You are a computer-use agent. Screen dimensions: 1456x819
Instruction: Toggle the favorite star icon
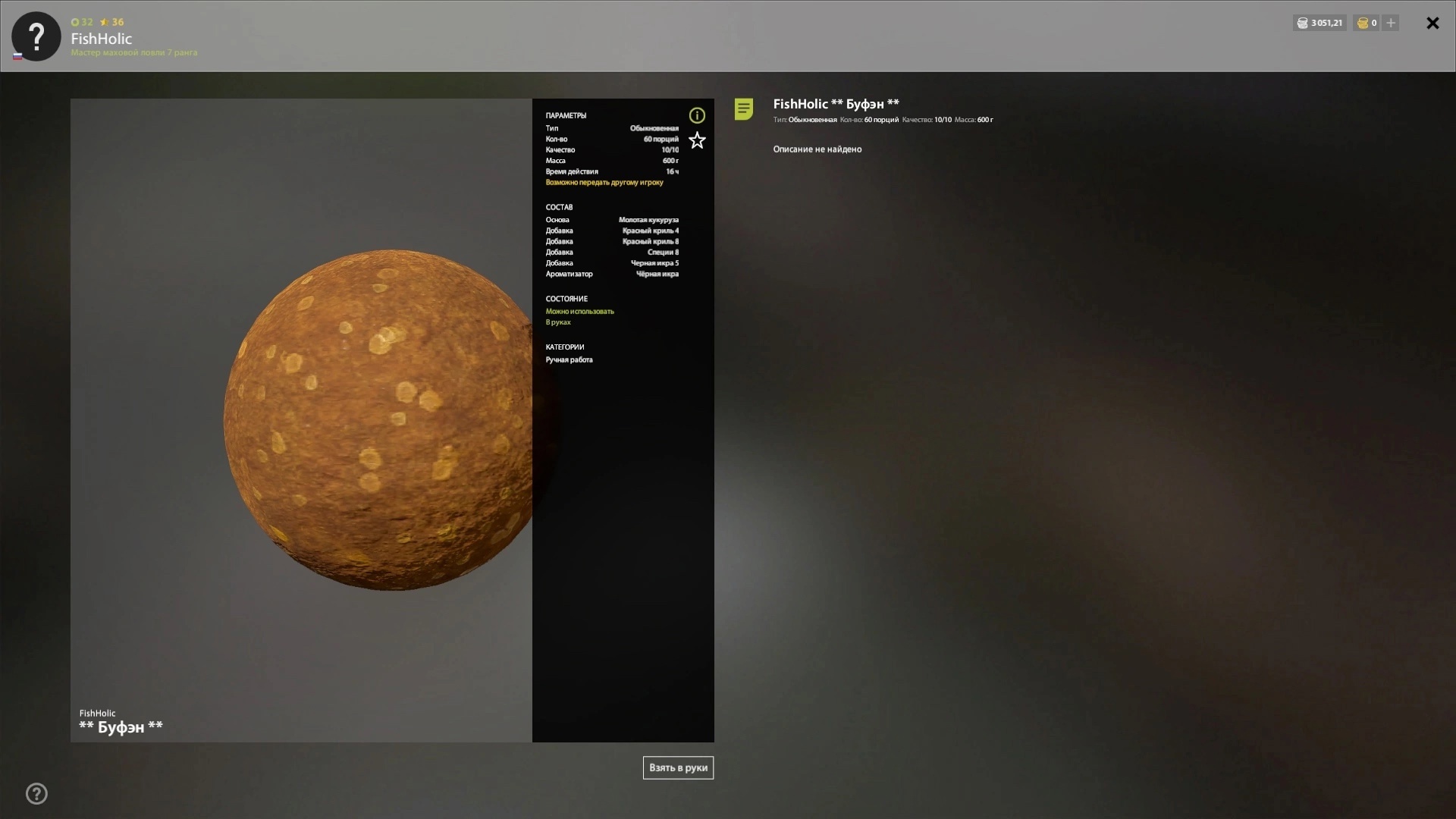click(x=697, y=140)
